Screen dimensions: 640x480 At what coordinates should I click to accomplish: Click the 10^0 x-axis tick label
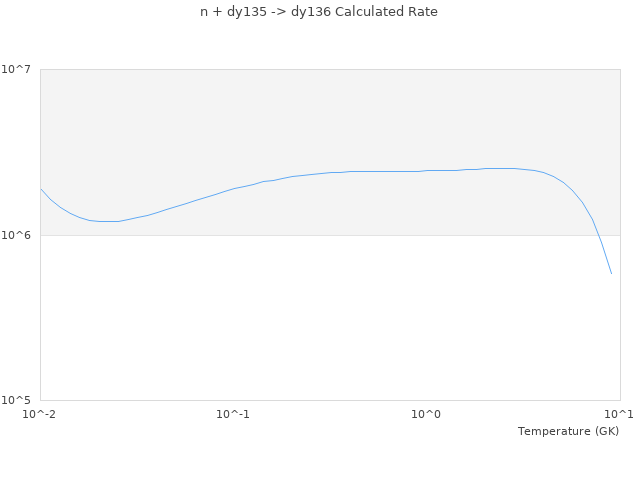(x=427, y=414)
